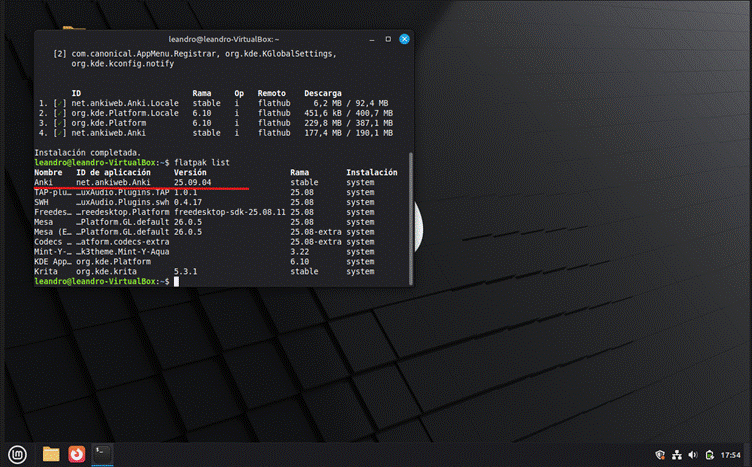Click the Krita version '5.3.1'
The height and width of the screenshot is (467, 752).
pyautogui.click(x=186, y=271)
